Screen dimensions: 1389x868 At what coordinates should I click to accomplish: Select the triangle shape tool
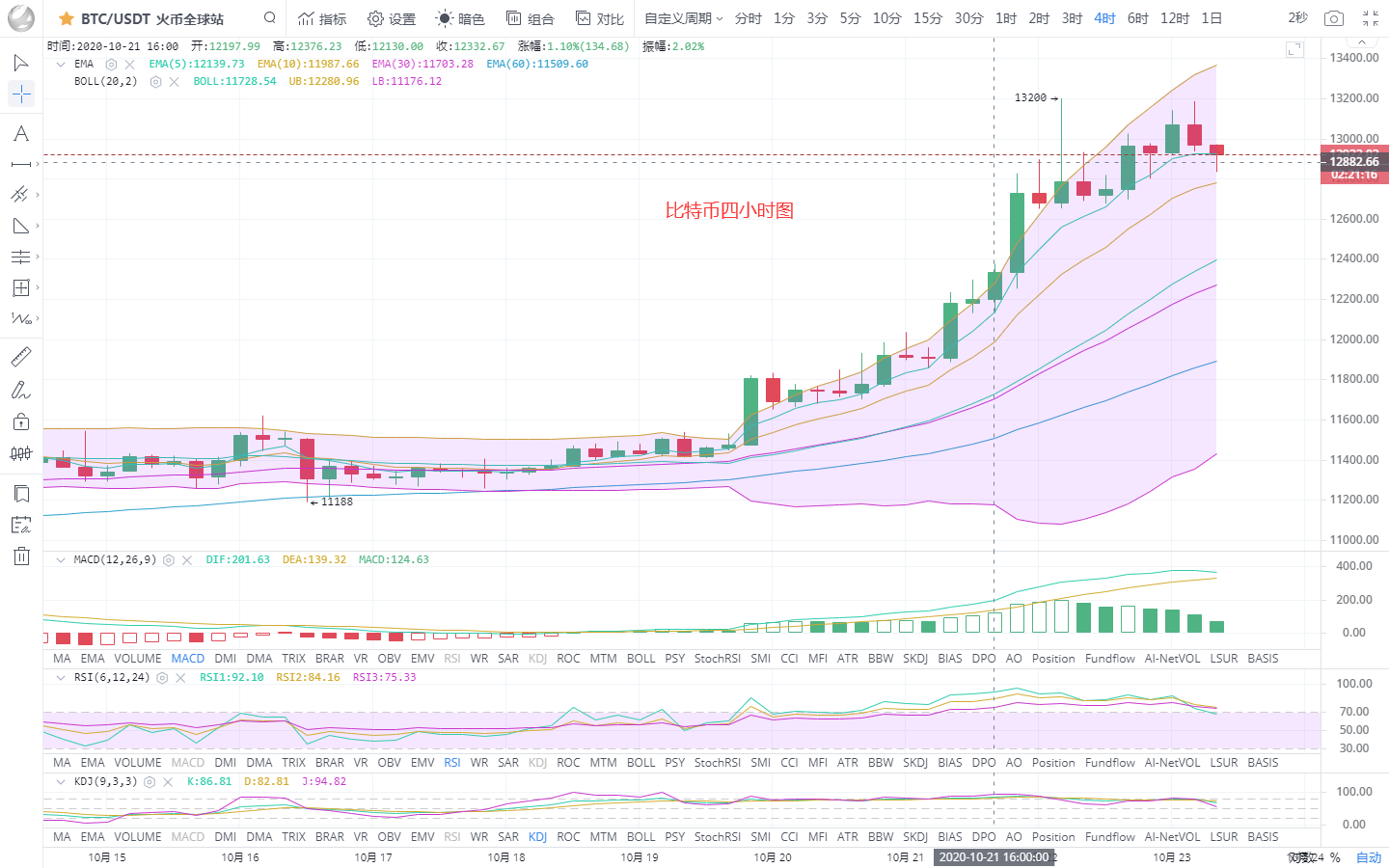[20, 226]
